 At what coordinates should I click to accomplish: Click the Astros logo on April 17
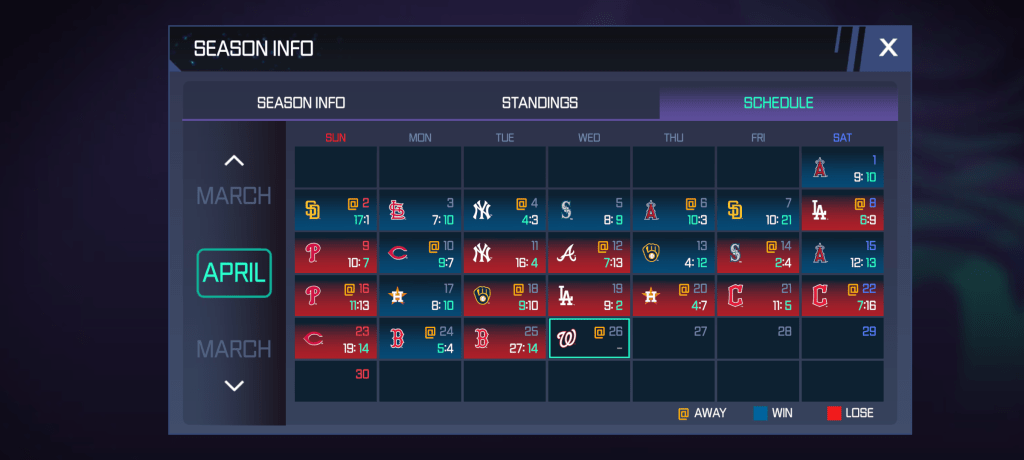397,297
